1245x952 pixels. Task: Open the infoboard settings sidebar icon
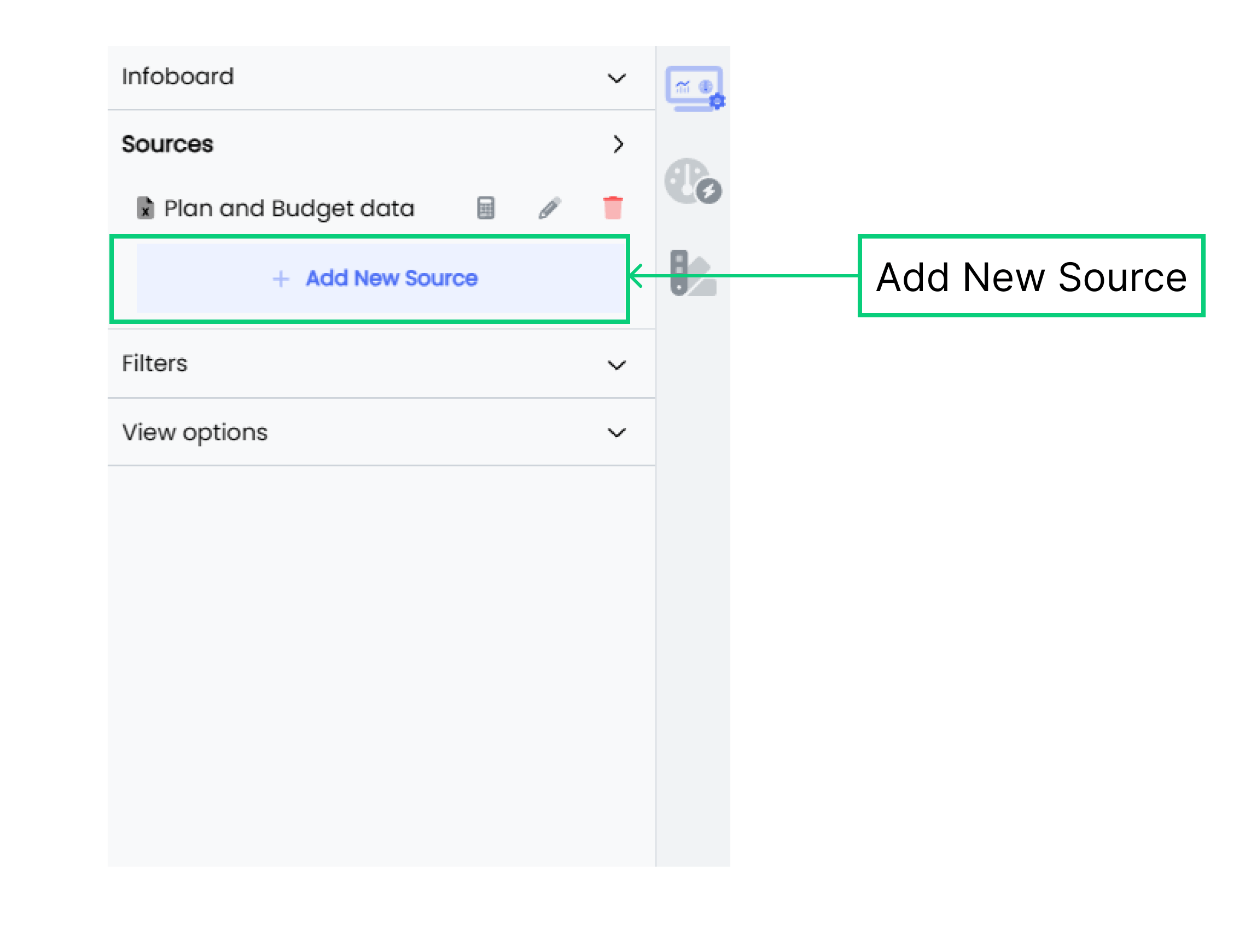[695, 89]
